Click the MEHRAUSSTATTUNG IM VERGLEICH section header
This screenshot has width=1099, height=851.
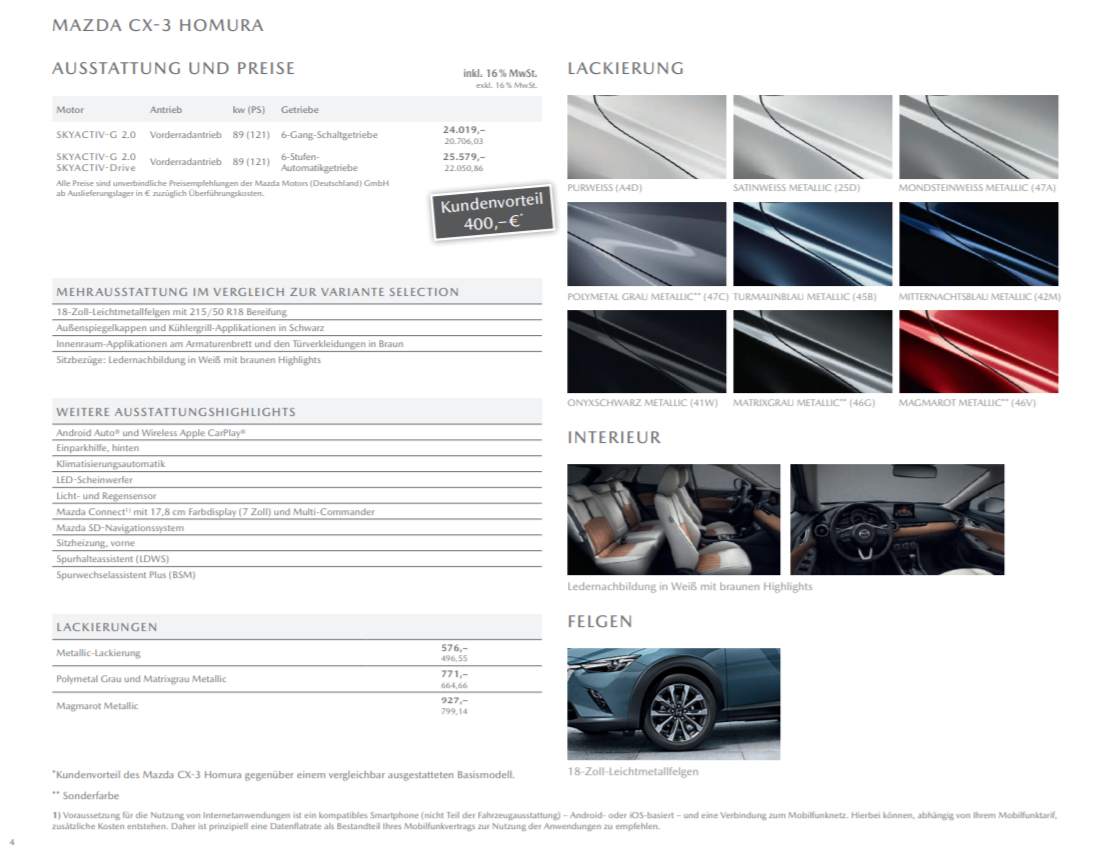(297, 292)
